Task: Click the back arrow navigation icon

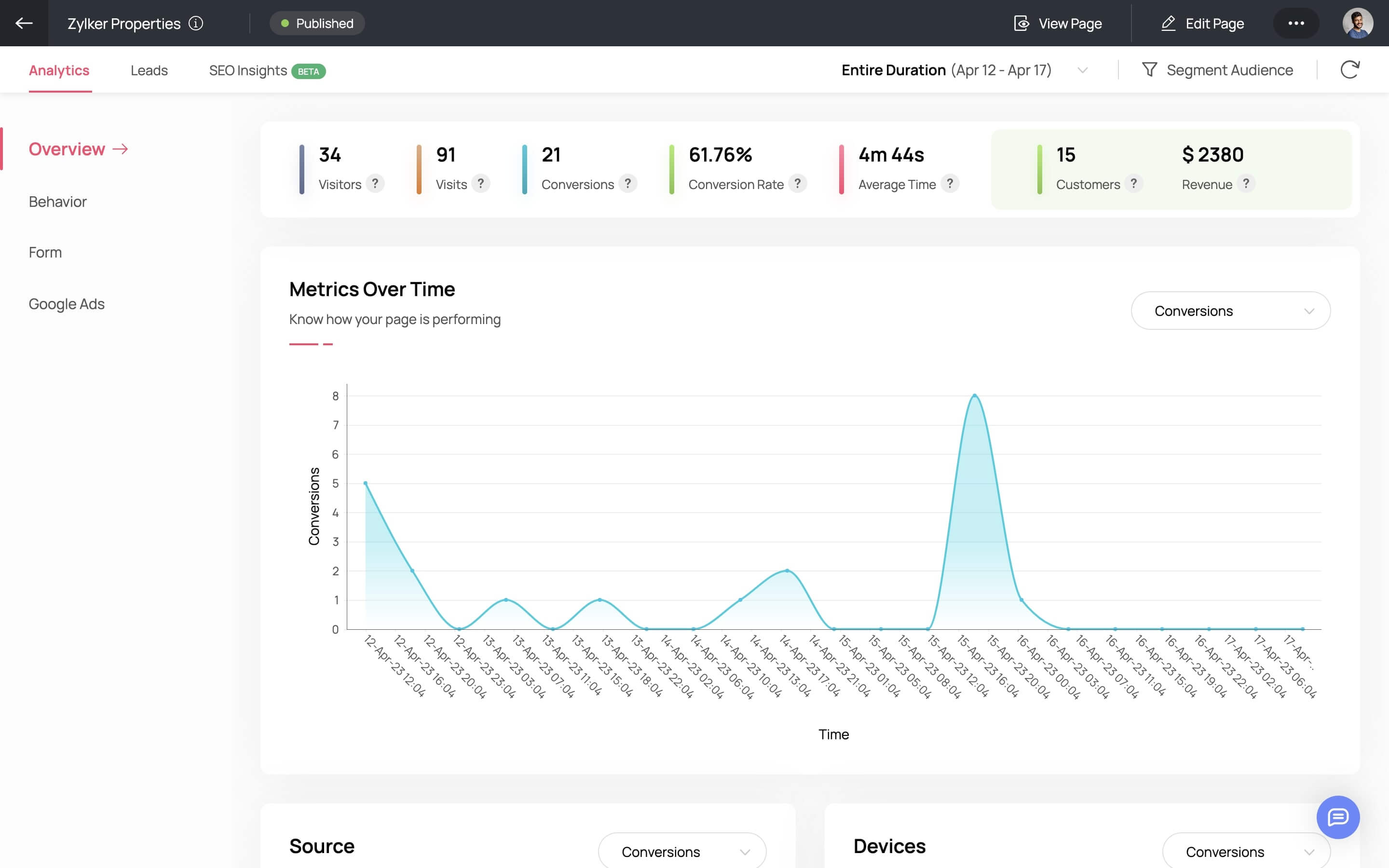Action: (x=24, y=23)
